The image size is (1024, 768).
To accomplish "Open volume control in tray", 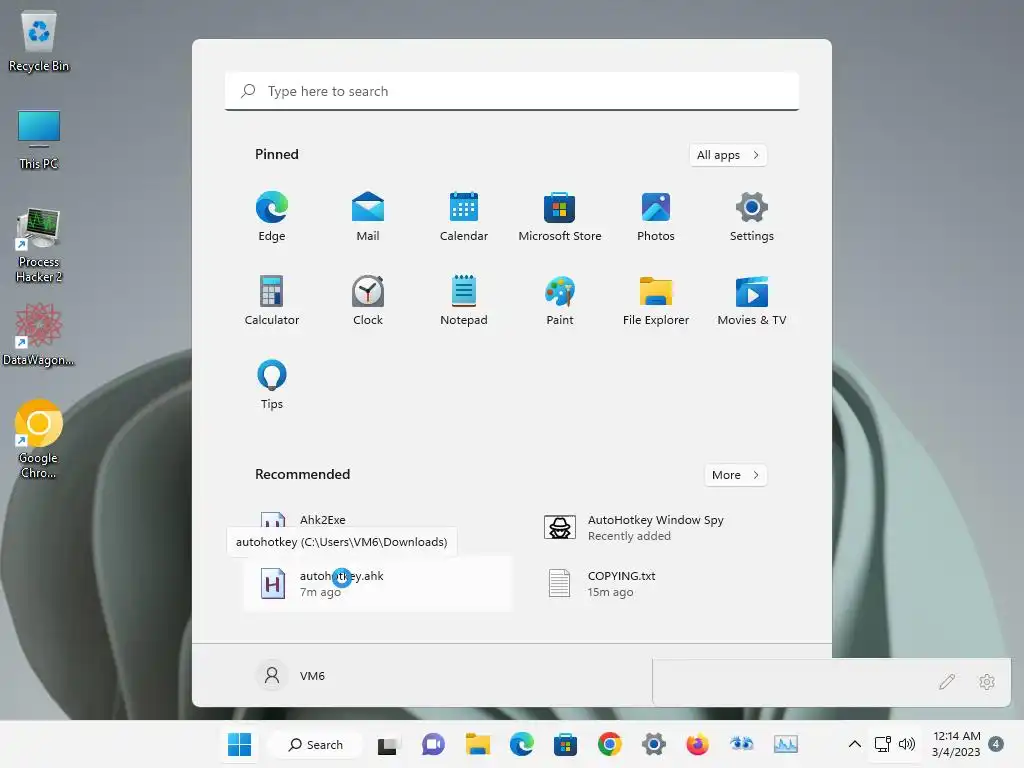I will click(906, 744).
